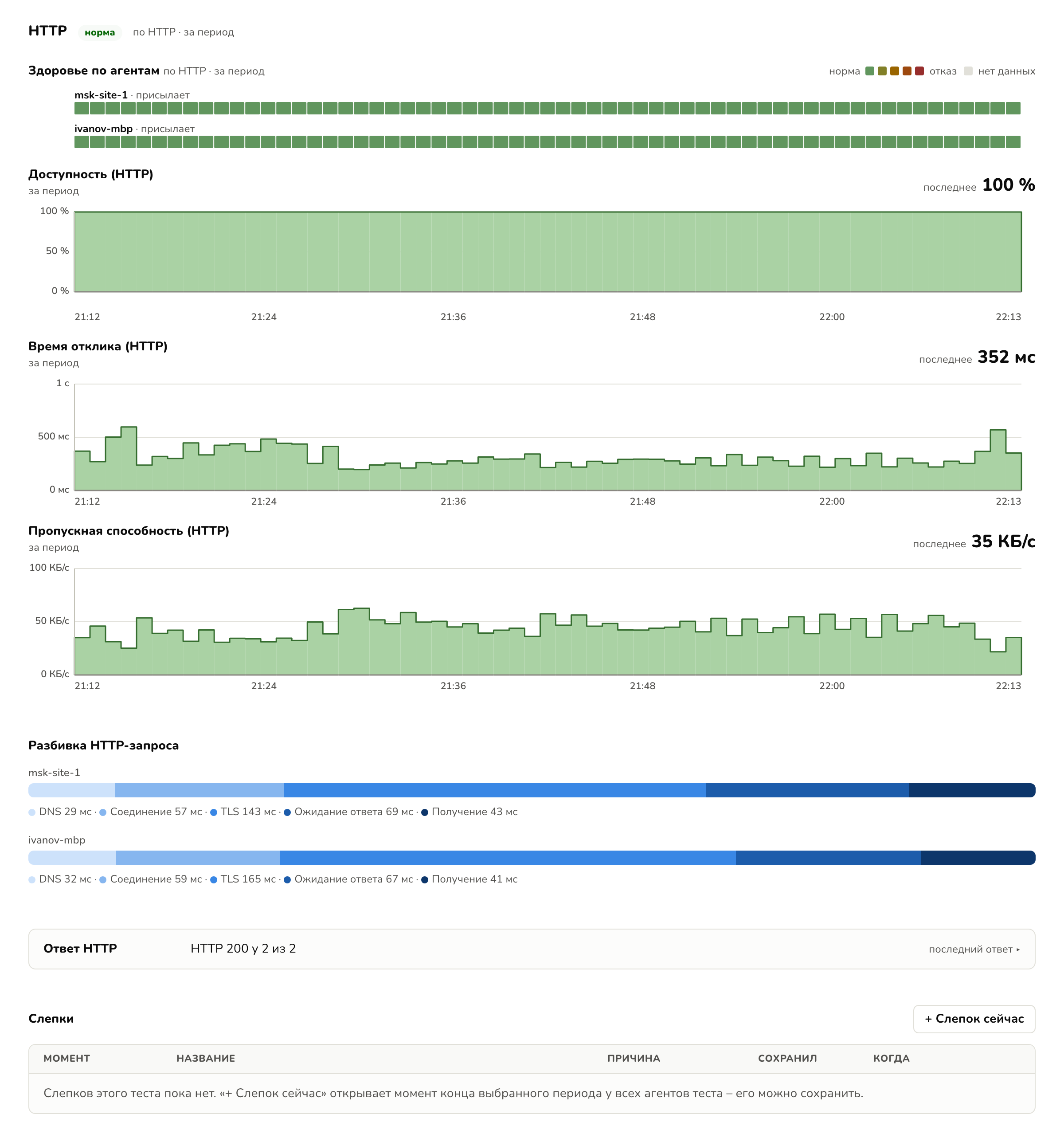The height and width of the screenshot is (1122, 1064).
Task: Click the dark red 'отказ' legend swatch
Action: point(919,71)
